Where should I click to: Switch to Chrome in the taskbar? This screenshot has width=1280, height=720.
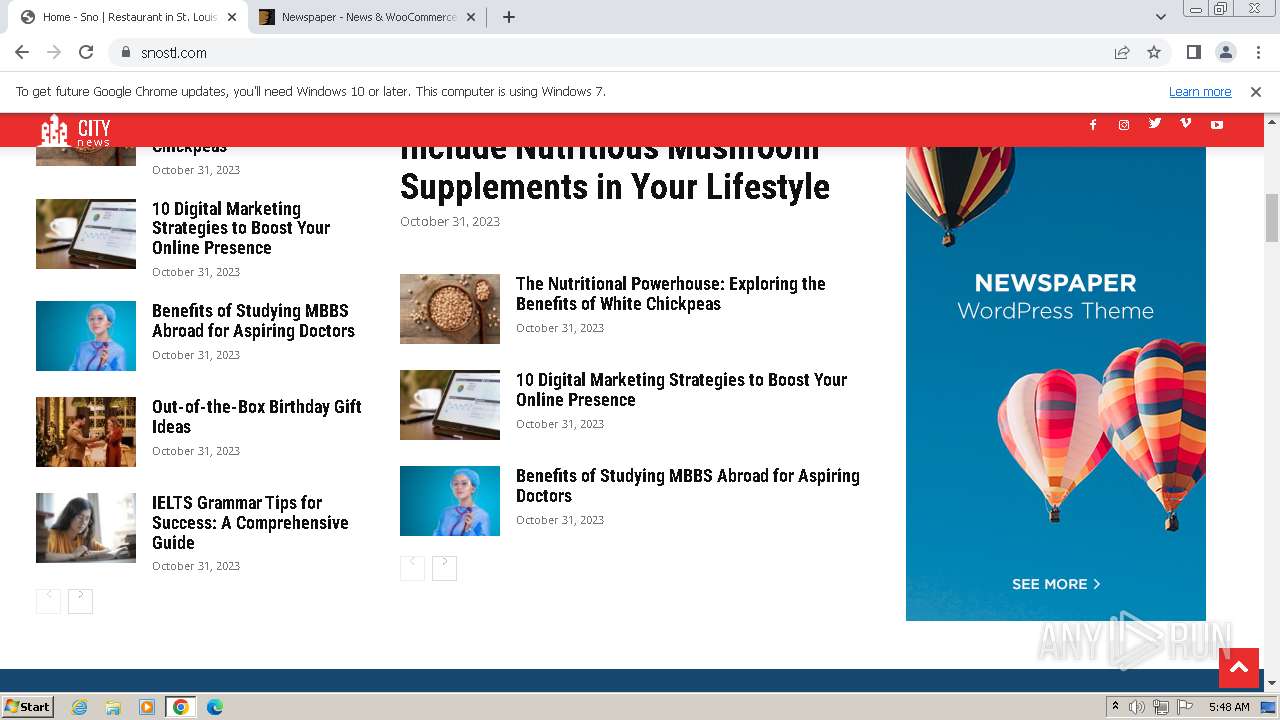click(181, 707)
